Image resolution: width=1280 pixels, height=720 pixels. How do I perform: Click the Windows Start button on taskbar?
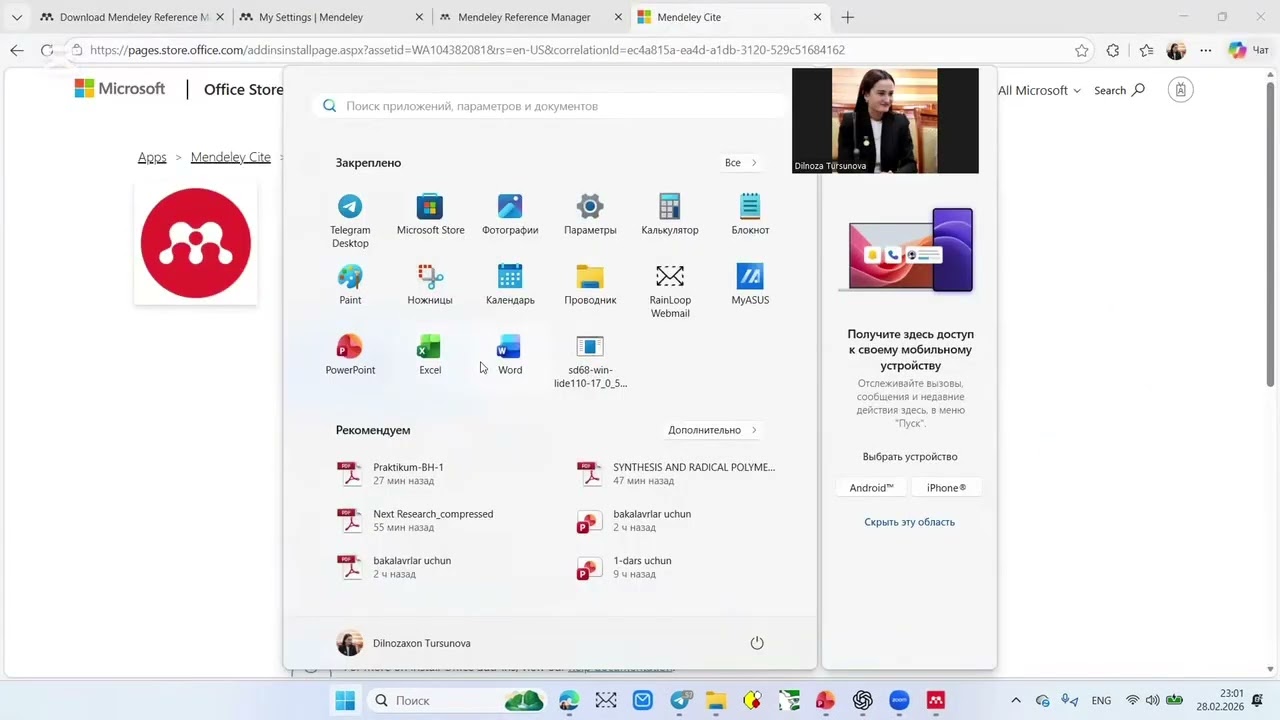(x=345, y=701)
